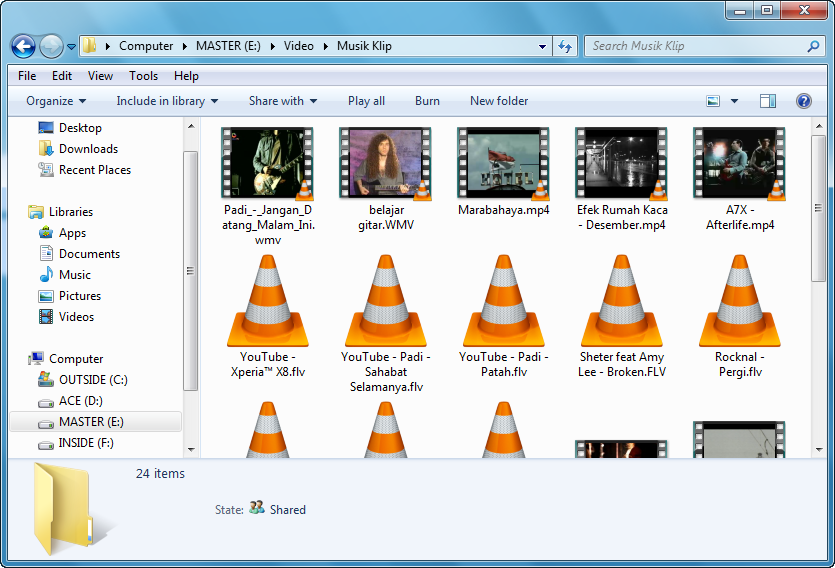
Task: Select the YouTube Padi Patah.flv VLC icon
Action: point(503,301)
